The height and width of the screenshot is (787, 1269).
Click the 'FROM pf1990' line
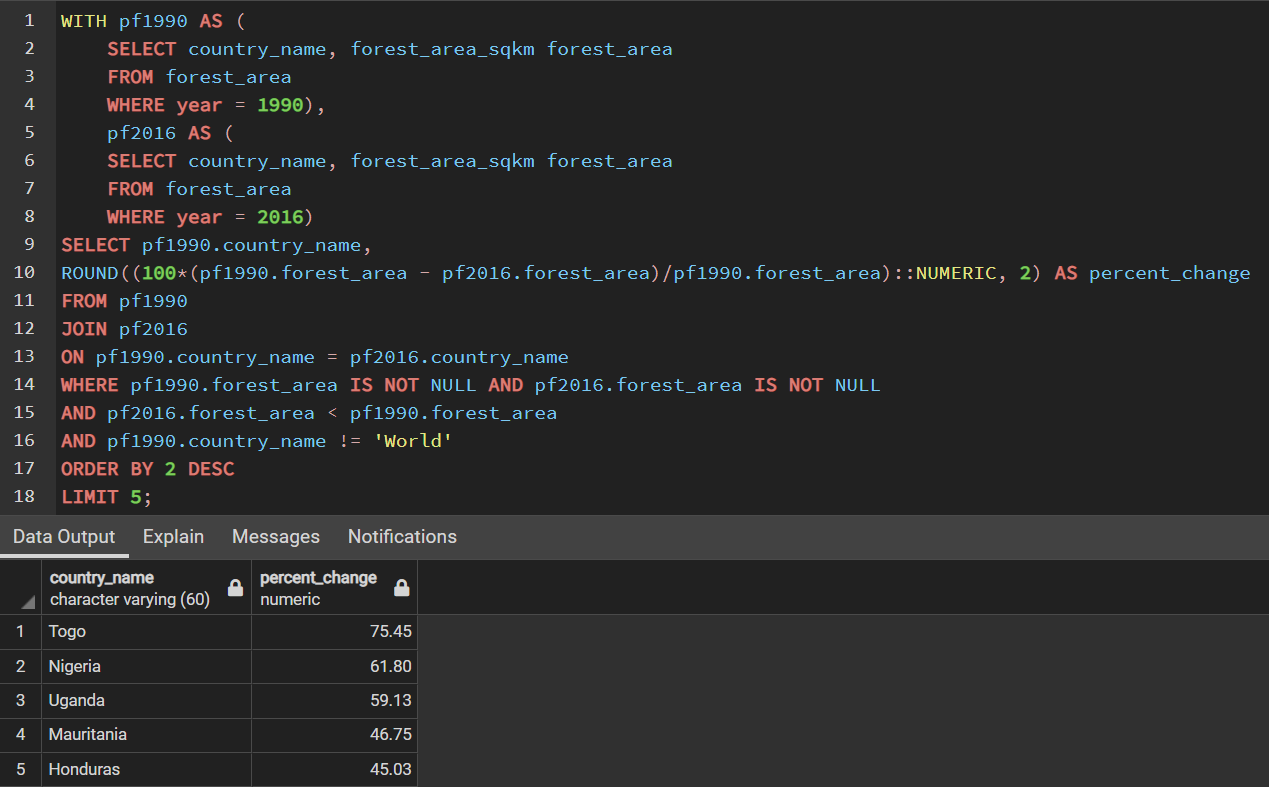pyautogui.click(x=124, y=301)
